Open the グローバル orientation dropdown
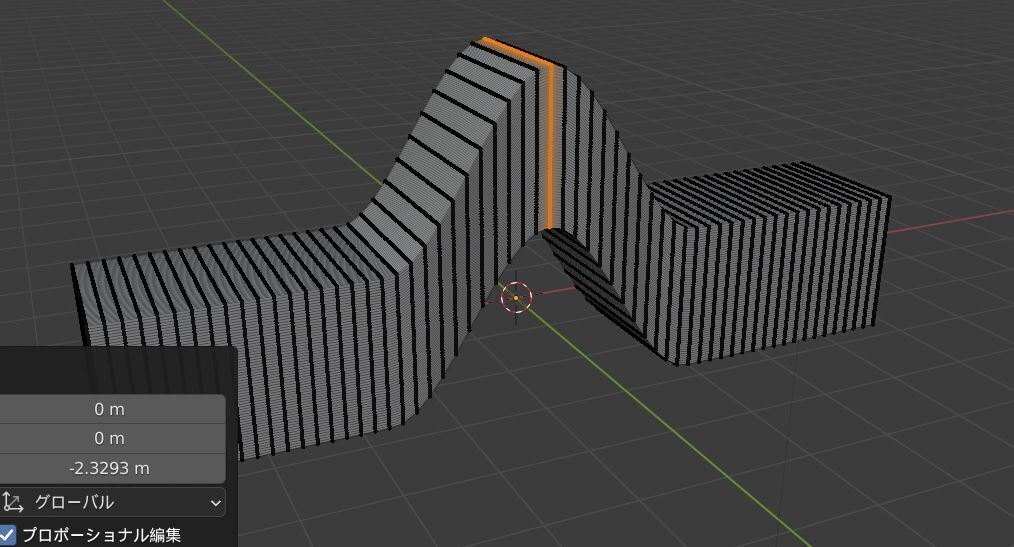Image resolution: width=1014 pixels, height=547 pixels. [111, 502]
